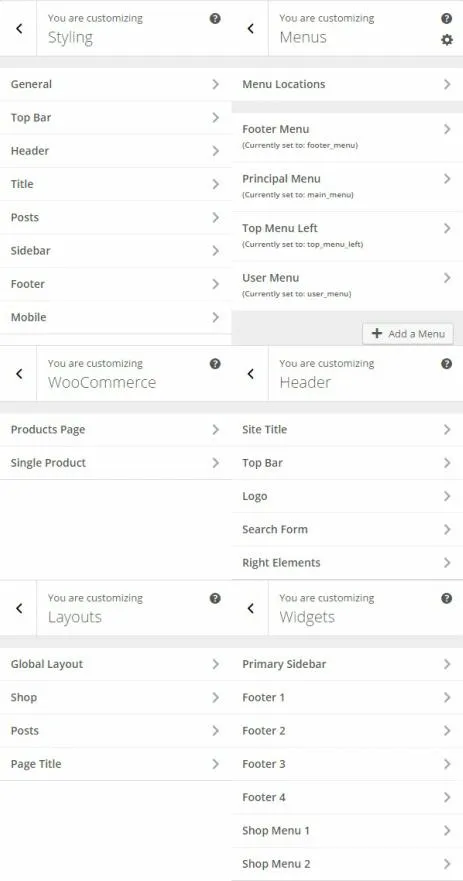Viewport: 463px width, 881px height.
Task: Open the Mobile styling section
Action: tap(116, 317)
